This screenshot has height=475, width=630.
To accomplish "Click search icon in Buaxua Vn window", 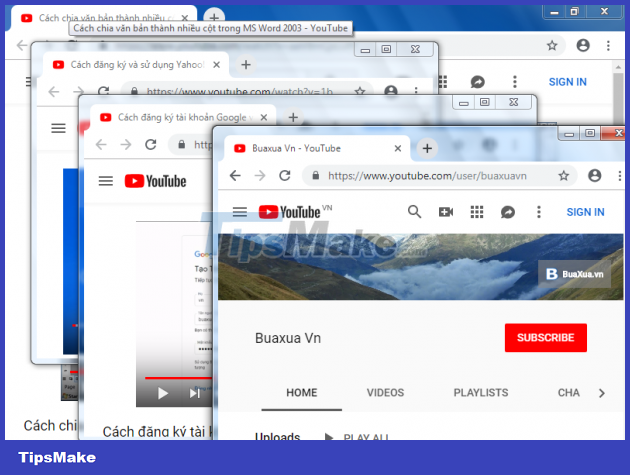I will click(414, 212).
